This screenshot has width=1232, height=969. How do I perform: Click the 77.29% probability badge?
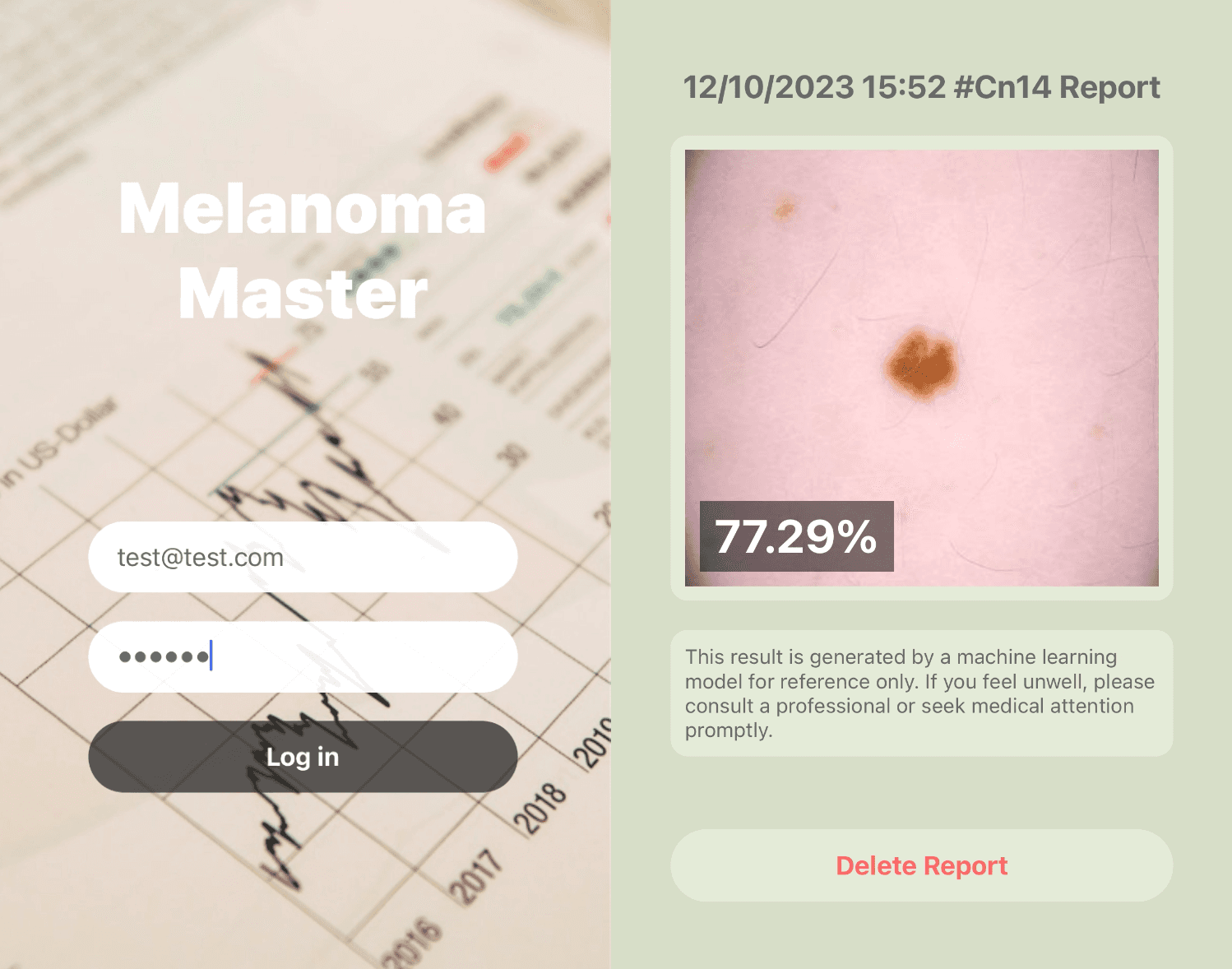(x=796, y=536)
